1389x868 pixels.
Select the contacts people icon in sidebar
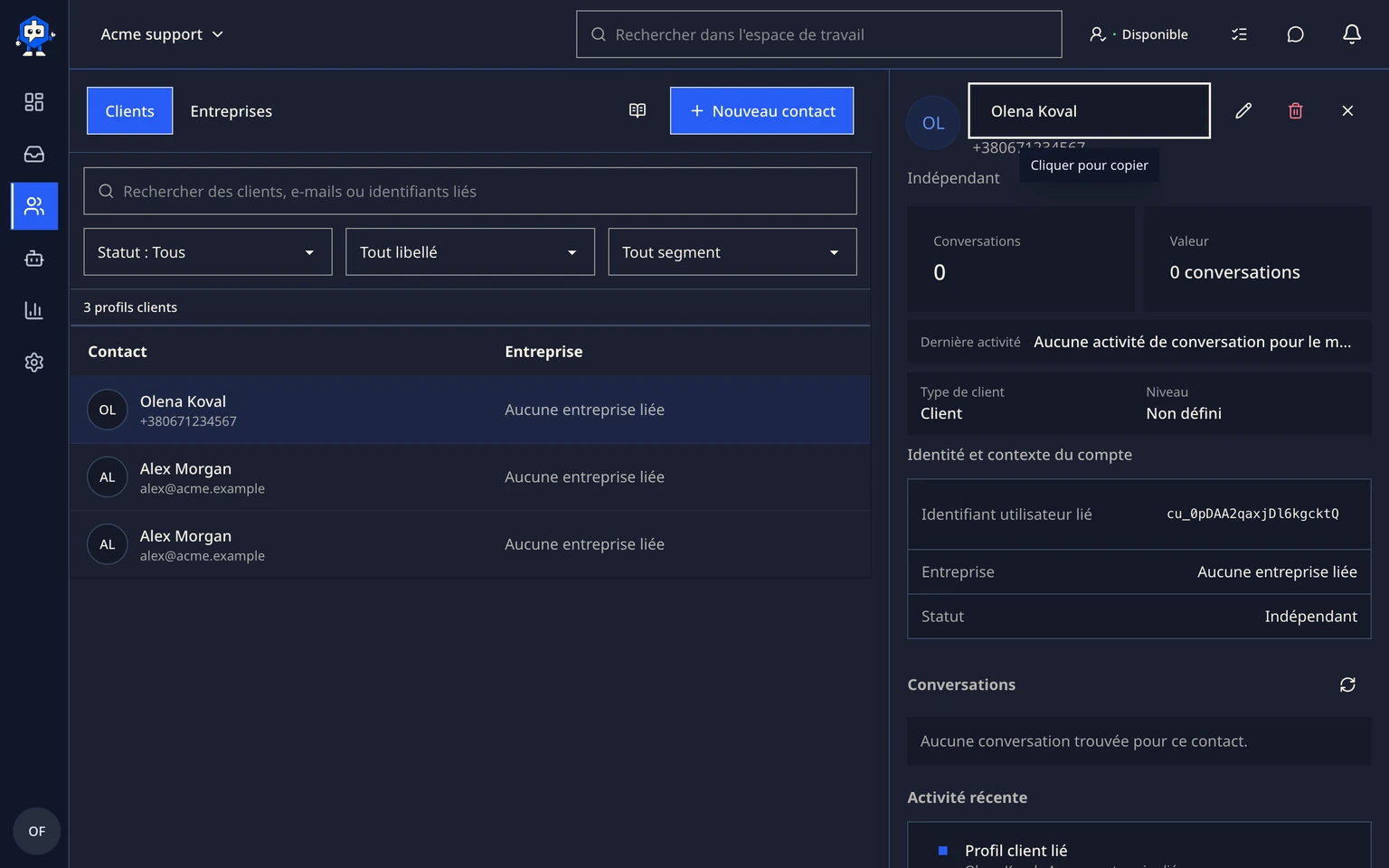[34, 206]
